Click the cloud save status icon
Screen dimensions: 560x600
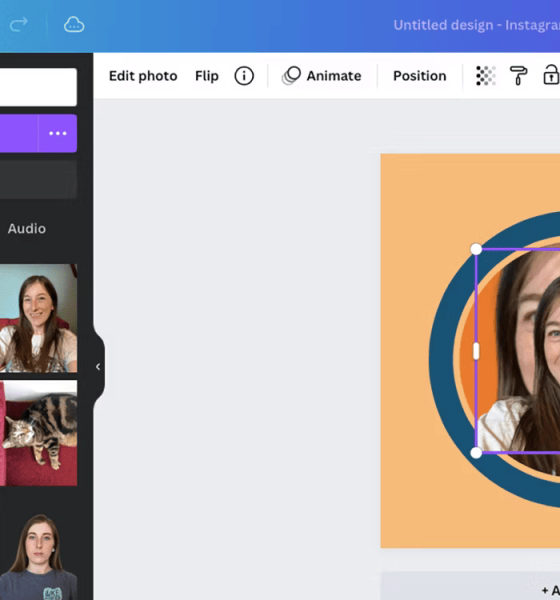(74, 25)
